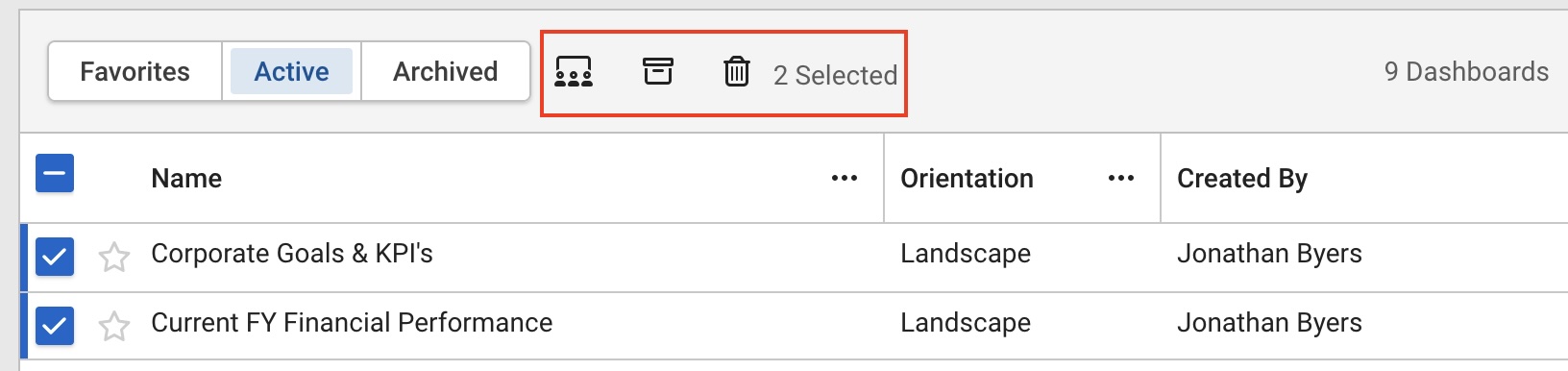Archive the selected dashboards icon

[x=658, y=71]
